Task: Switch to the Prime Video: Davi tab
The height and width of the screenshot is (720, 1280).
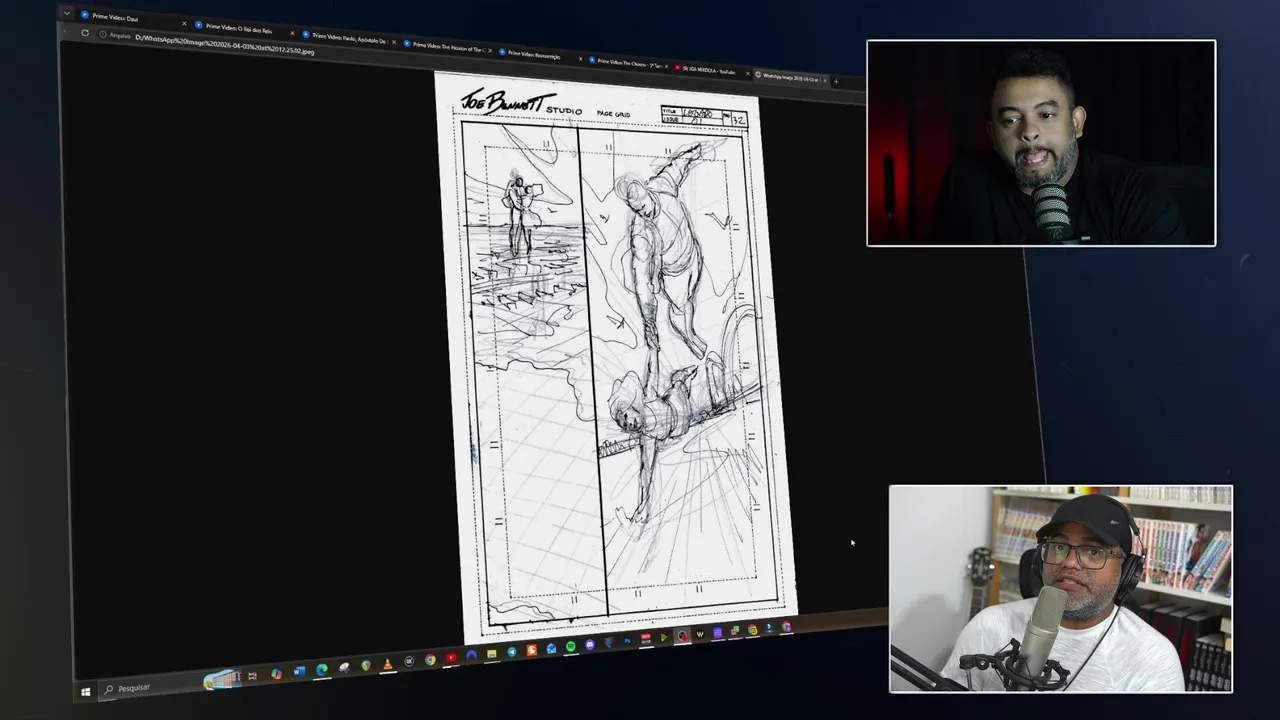Action: [x=134, y=17]
